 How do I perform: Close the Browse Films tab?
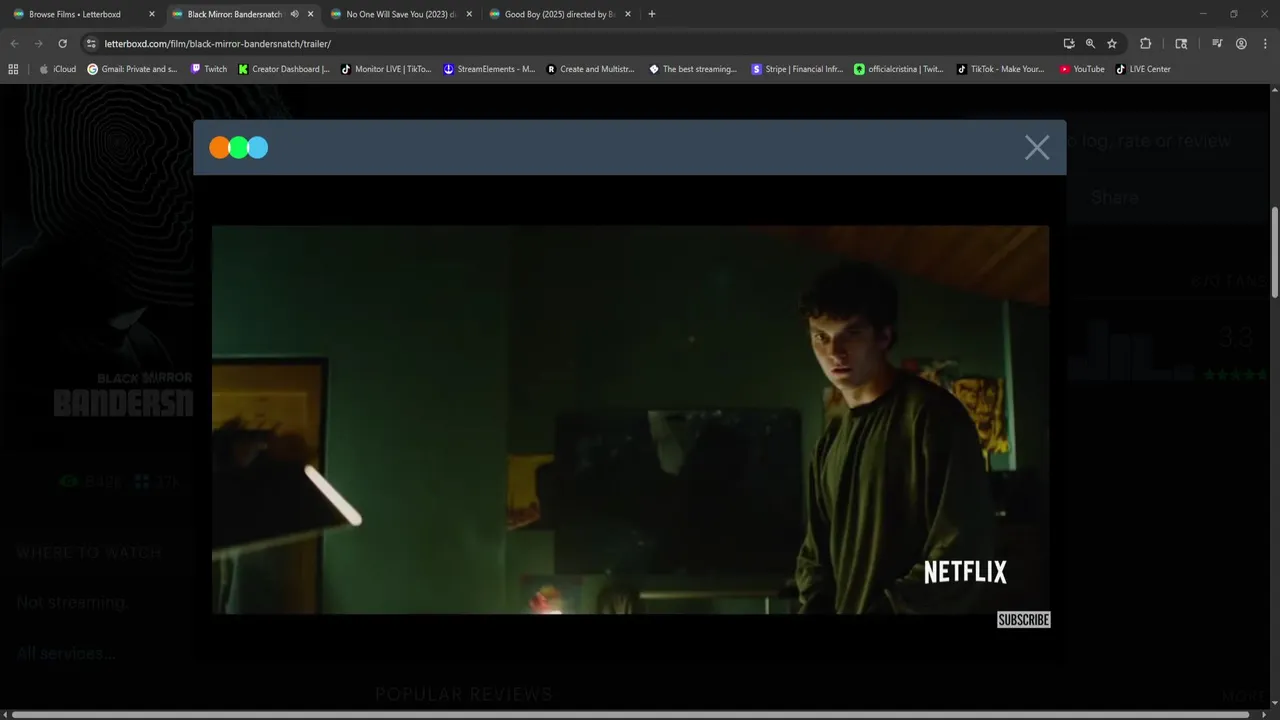[152, 14]
